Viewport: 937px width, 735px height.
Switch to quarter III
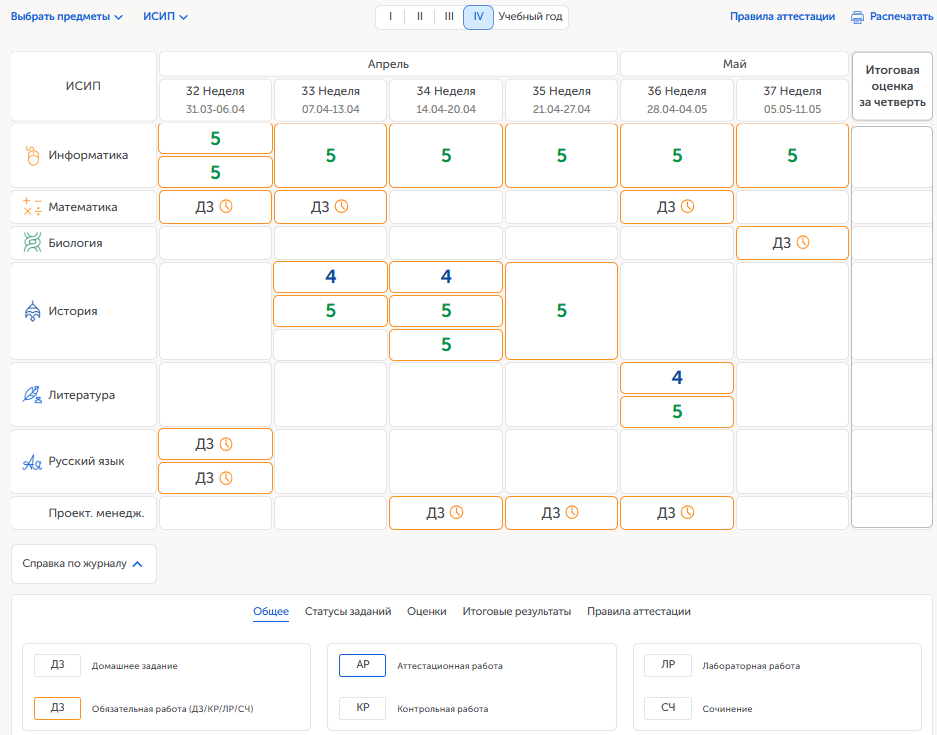449,17
